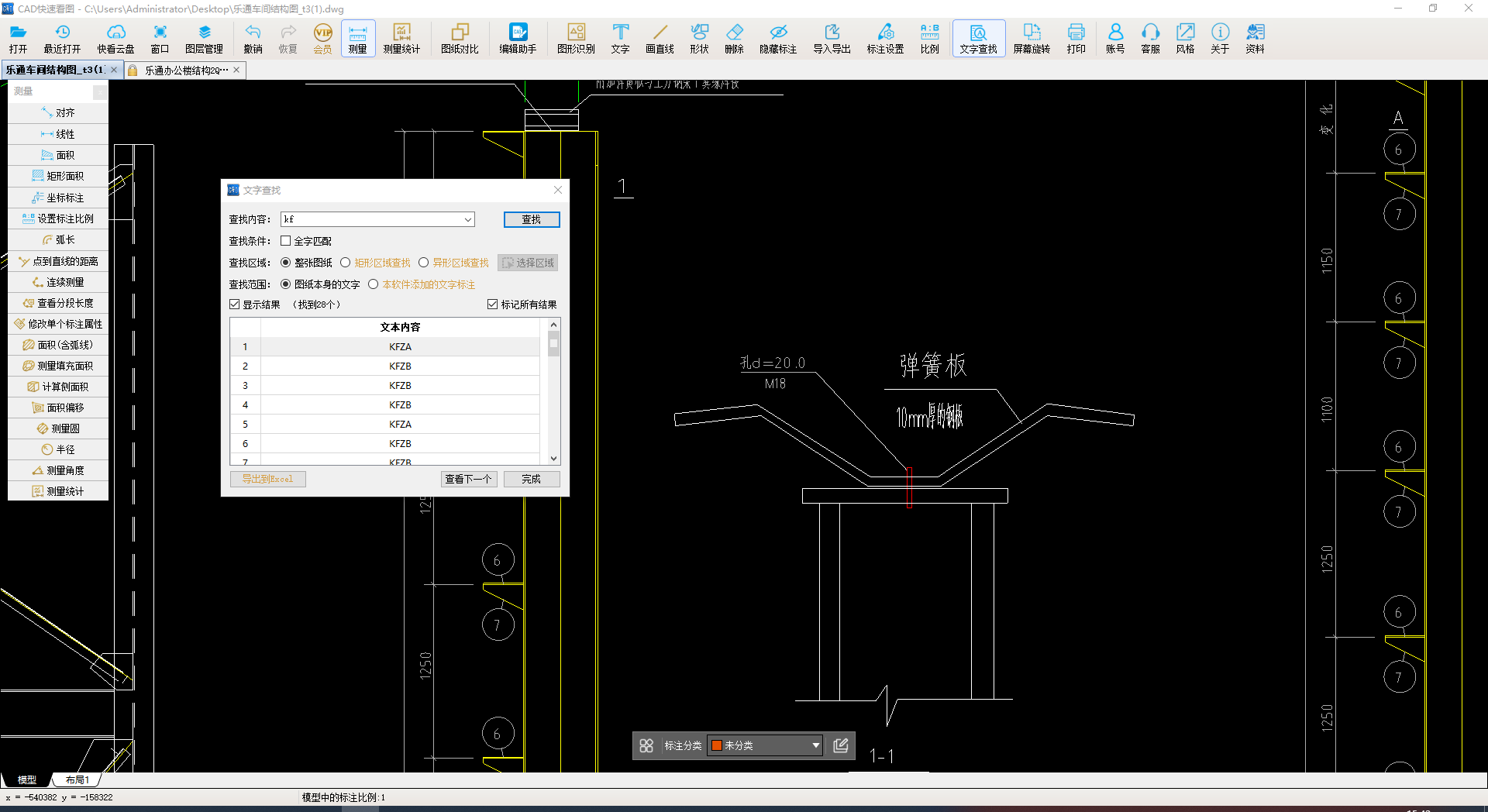Open 标注设置 annotation settings
The width and height of the screenshot is (1488, 812).
(885, 38)
